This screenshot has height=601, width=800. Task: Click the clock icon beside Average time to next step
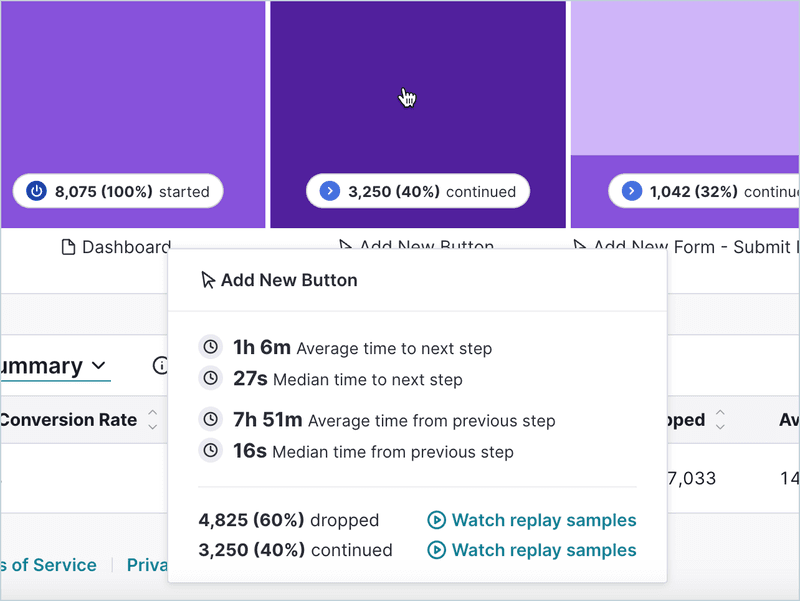[x=210, y=348]
